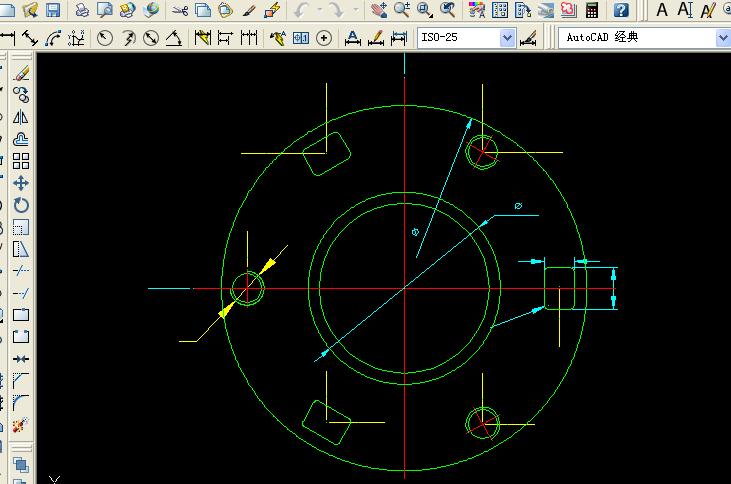
Task: Select the Jogged radius dimension tool
Action: click(x=128, y=38)
